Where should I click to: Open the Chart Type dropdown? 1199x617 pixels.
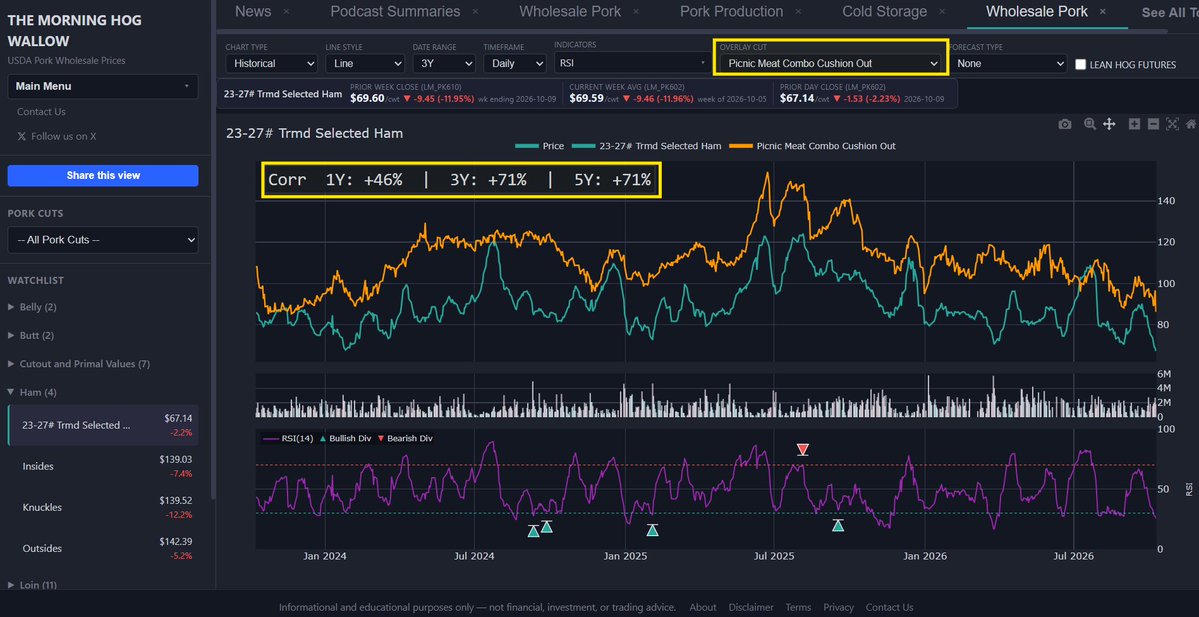[271, 63]
